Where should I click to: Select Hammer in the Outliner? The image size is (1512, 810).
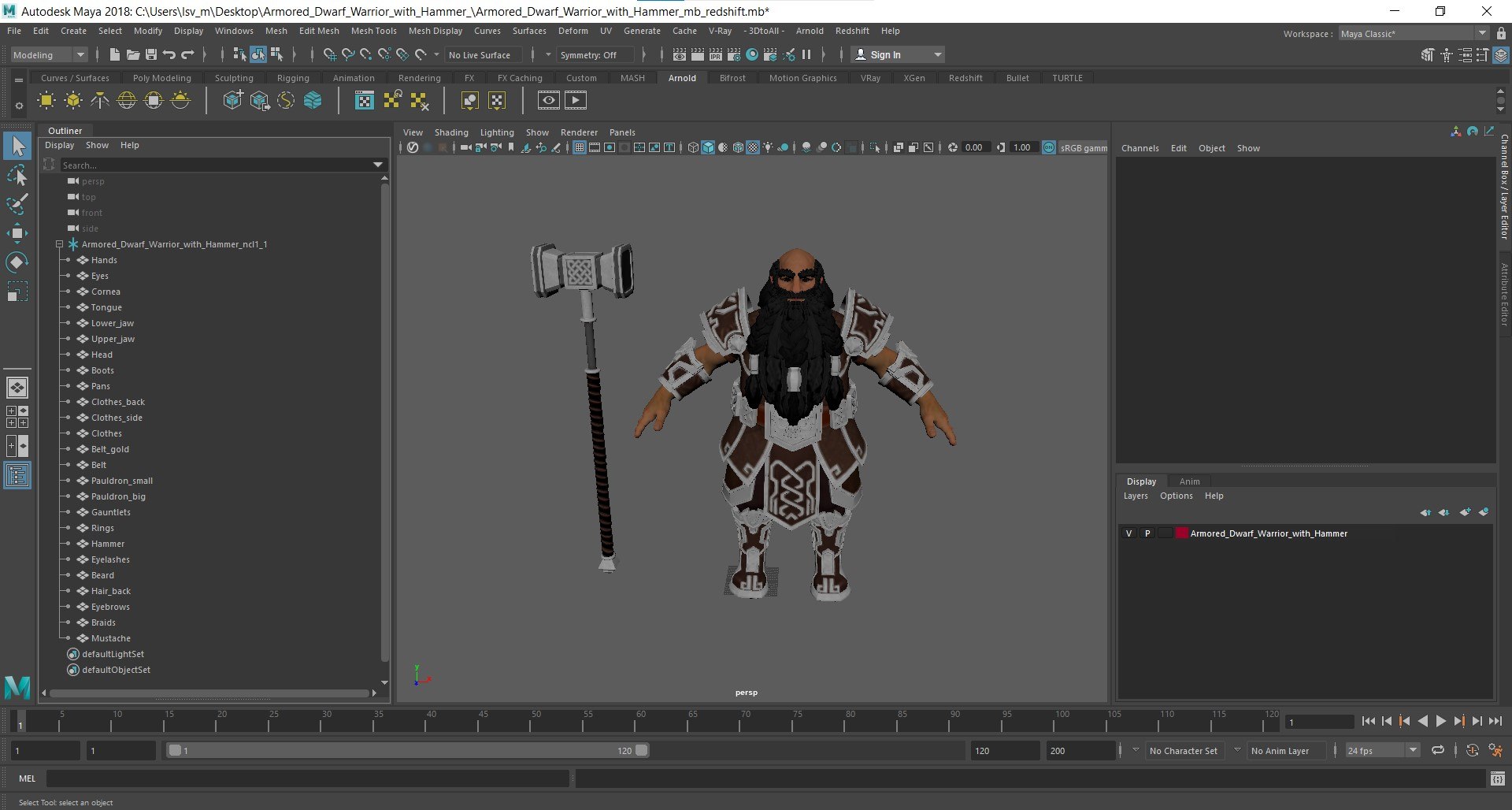(108, 544)
